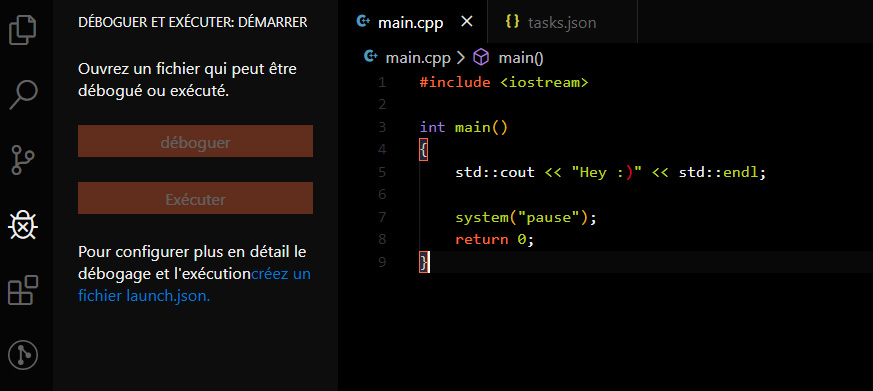The image size is (873, 391).
Task: Click the cube symbol icon in breadcrumb
Action: pyautogui.click(x=481, y=57)
